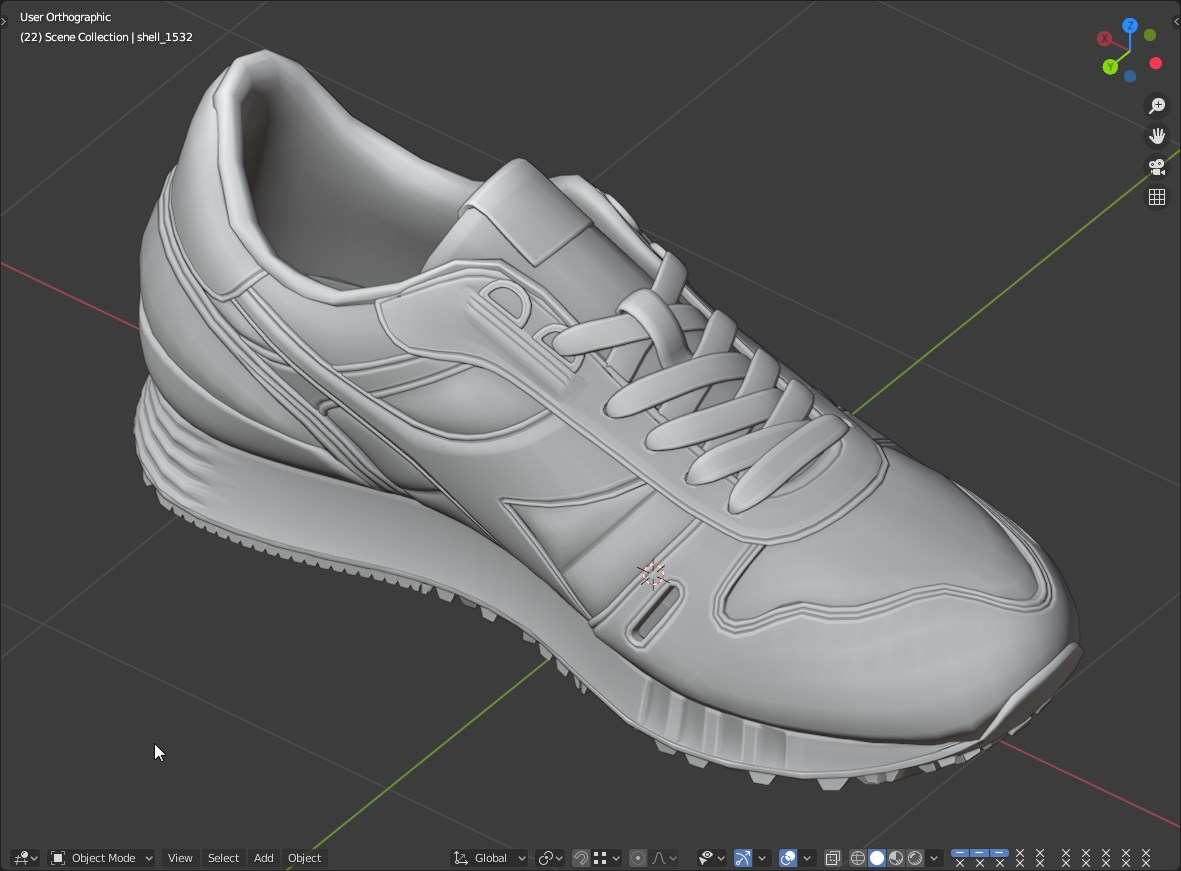Open the Object Mode dropdown
The width and height of the screenshot is (1181, 871).
(102, 858)
